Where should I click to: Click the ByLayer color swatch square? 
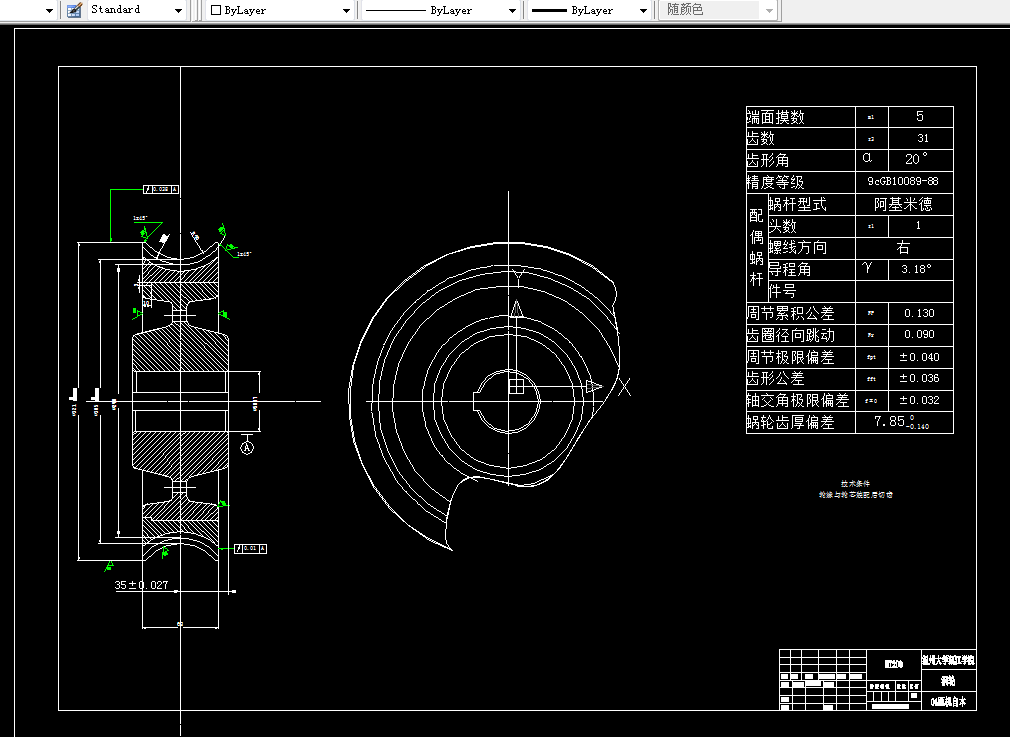click(x=216, y=10)
